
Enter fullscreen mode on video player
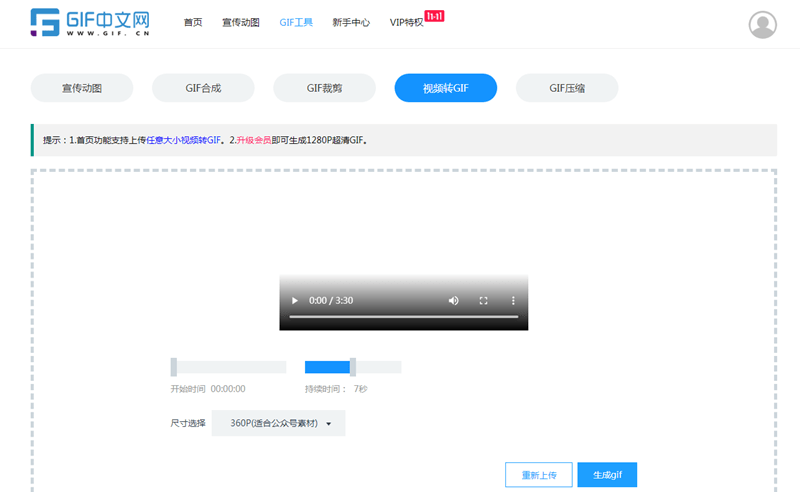(x=483, y=300)
